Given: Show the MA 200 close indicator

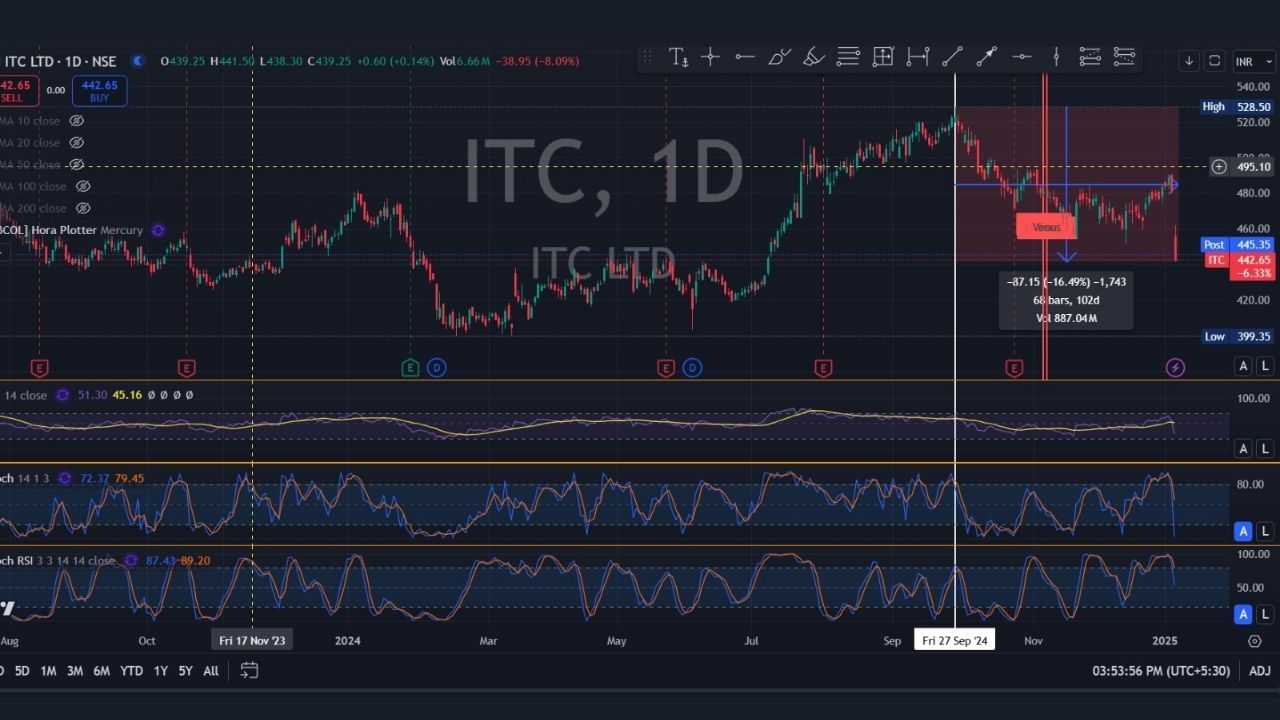Looking at the screenshot, I should click(x=83, y=209).
